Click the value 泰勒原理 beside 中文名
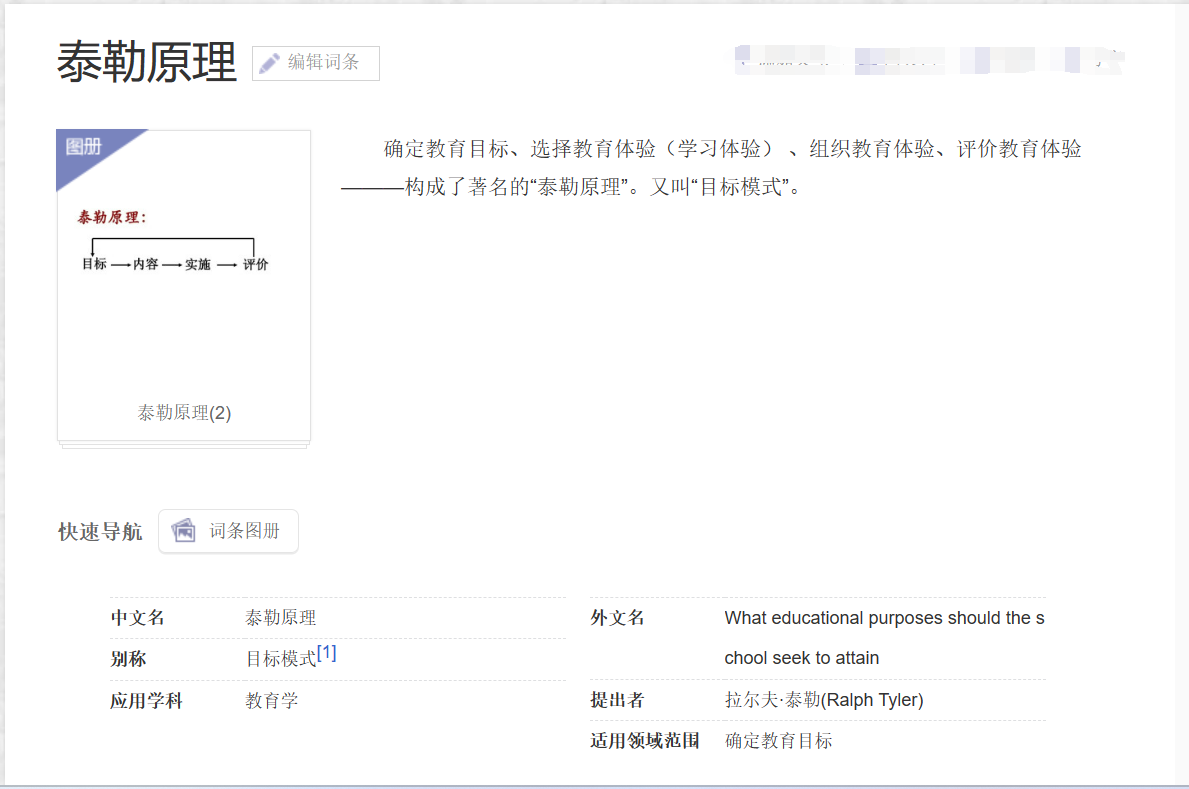The image size is (1189, 789). coord(281,618)
